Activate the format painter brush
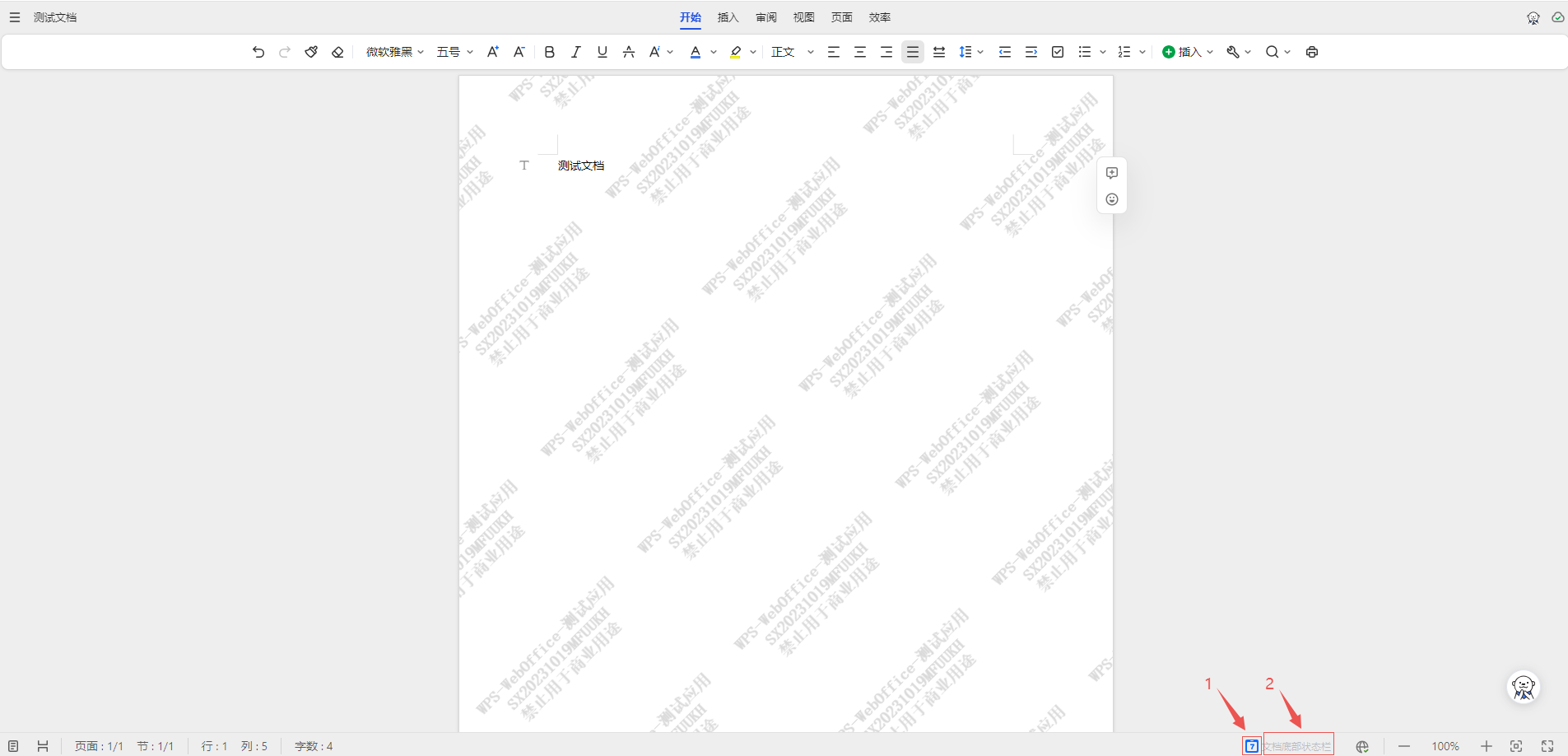 tap(311, 52)
